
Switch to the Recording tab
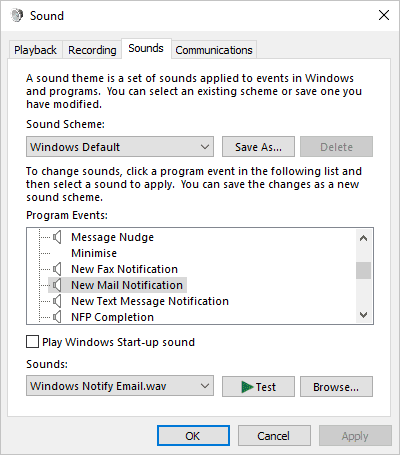point(92,50)
